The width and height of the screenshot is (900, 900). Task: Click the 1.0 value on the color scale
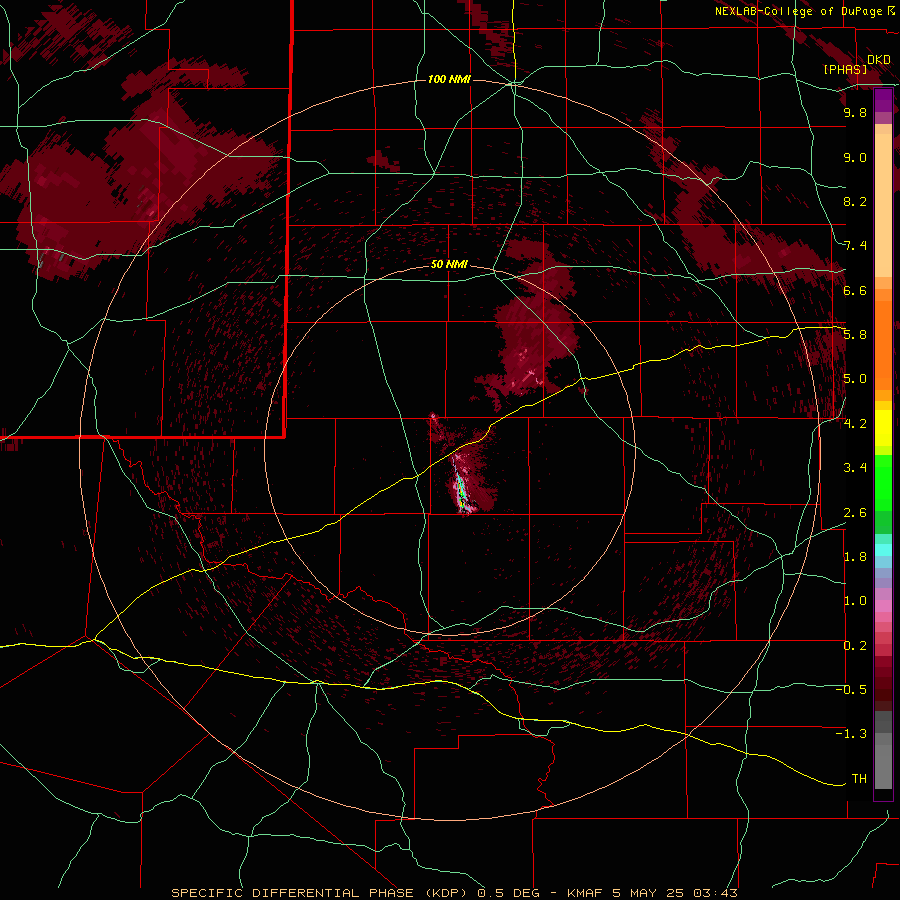tap(855, 601)
